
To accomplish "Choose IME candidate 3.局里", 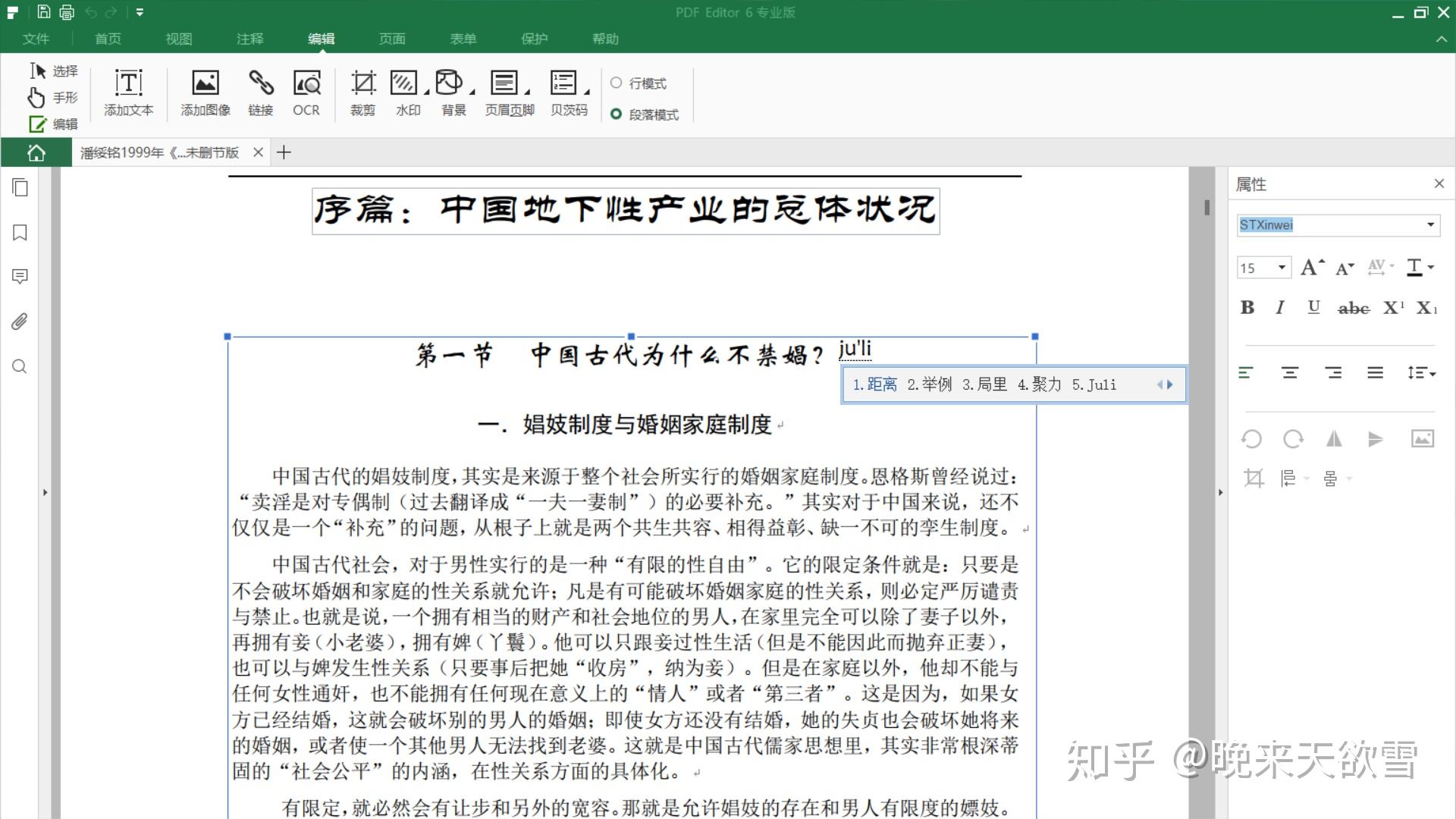I will click(984, 384).
